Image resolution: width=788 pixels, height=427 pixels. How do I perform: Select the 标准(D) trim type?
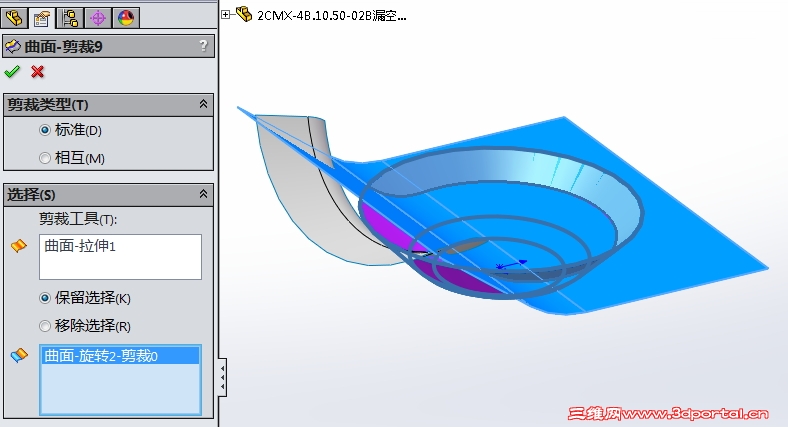(45, 130)
